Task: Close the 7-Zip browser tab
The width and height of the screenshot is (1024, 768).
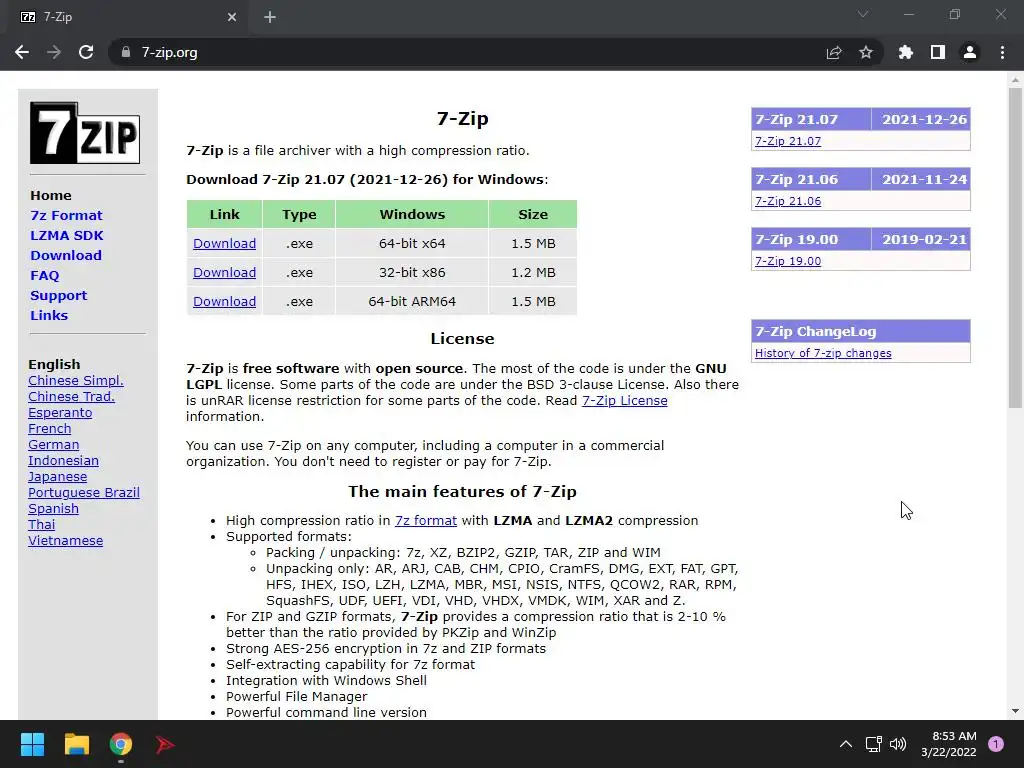Action: click(x=232, y=17)
